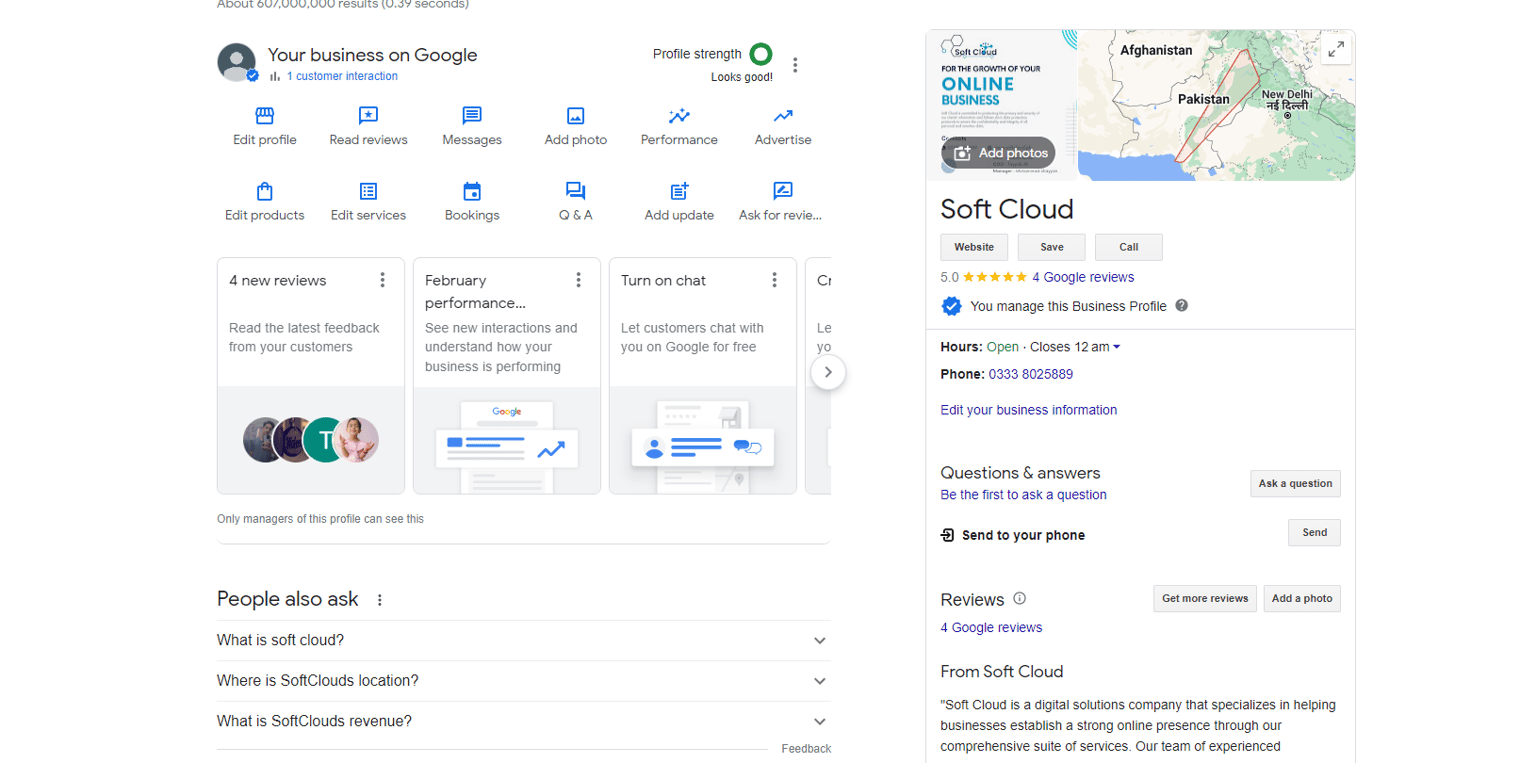Click February performance card illustration
The image size is (1536, 763).
pyautogui.click(x=507, y=440)
